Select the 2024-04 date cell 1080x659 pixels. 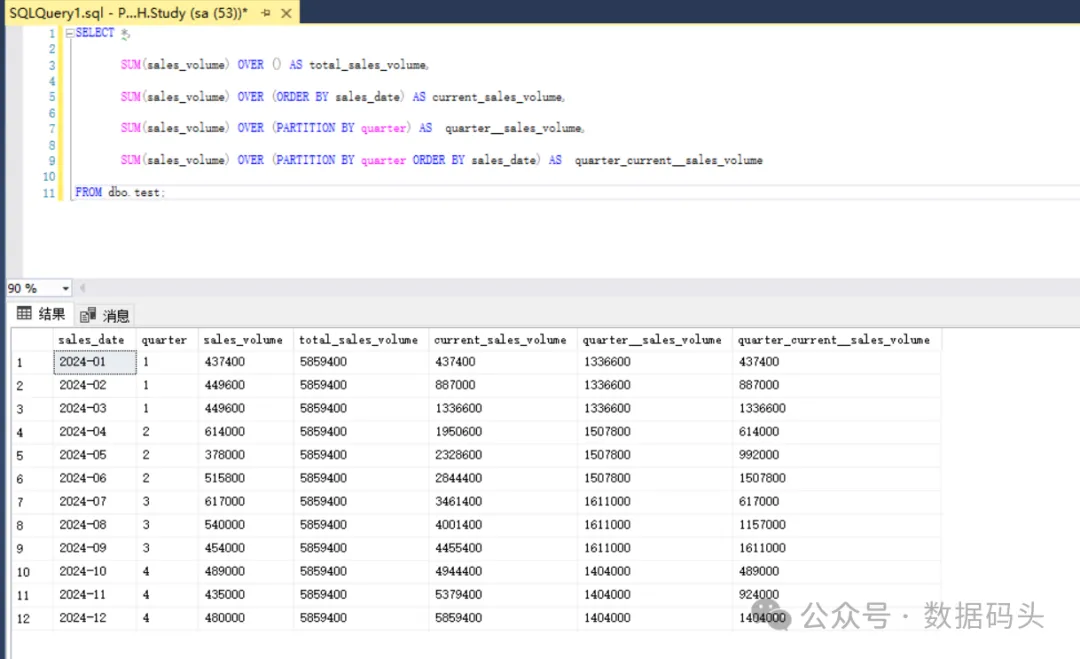[x=95, y=432]
